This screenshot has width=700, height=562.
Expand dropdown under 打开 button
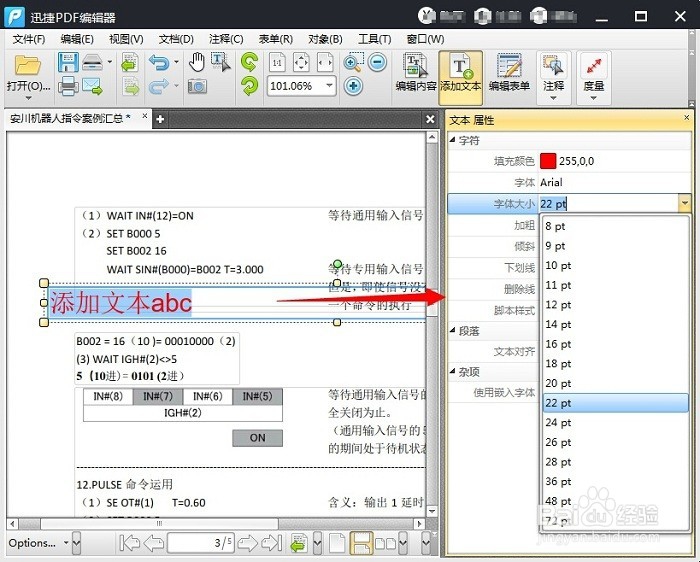click(x=28, y=98)
